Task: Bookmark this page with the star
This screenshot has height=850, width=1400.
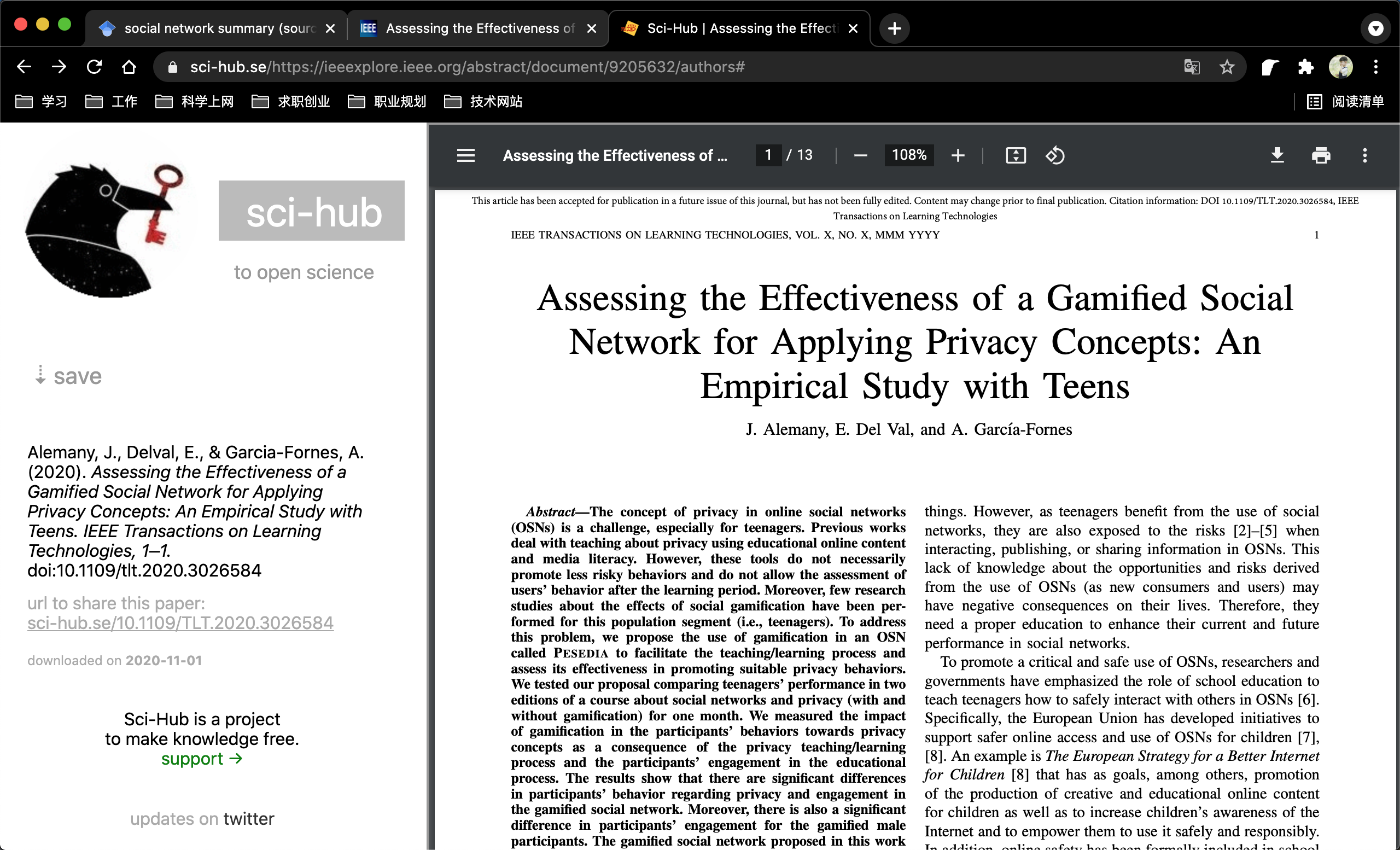Action: [x=1227, y=67]
